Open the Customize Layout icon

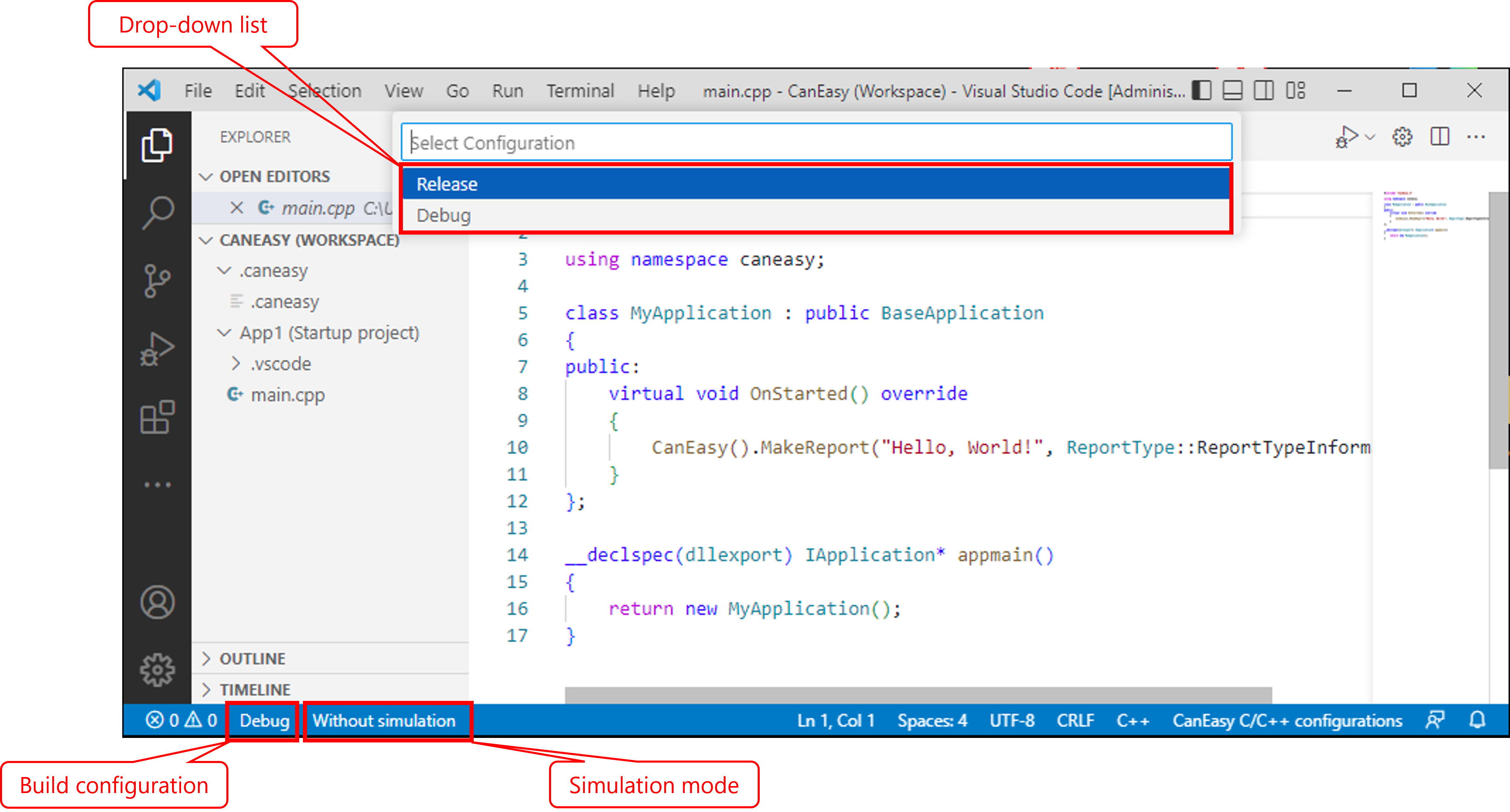[1295, 91]
